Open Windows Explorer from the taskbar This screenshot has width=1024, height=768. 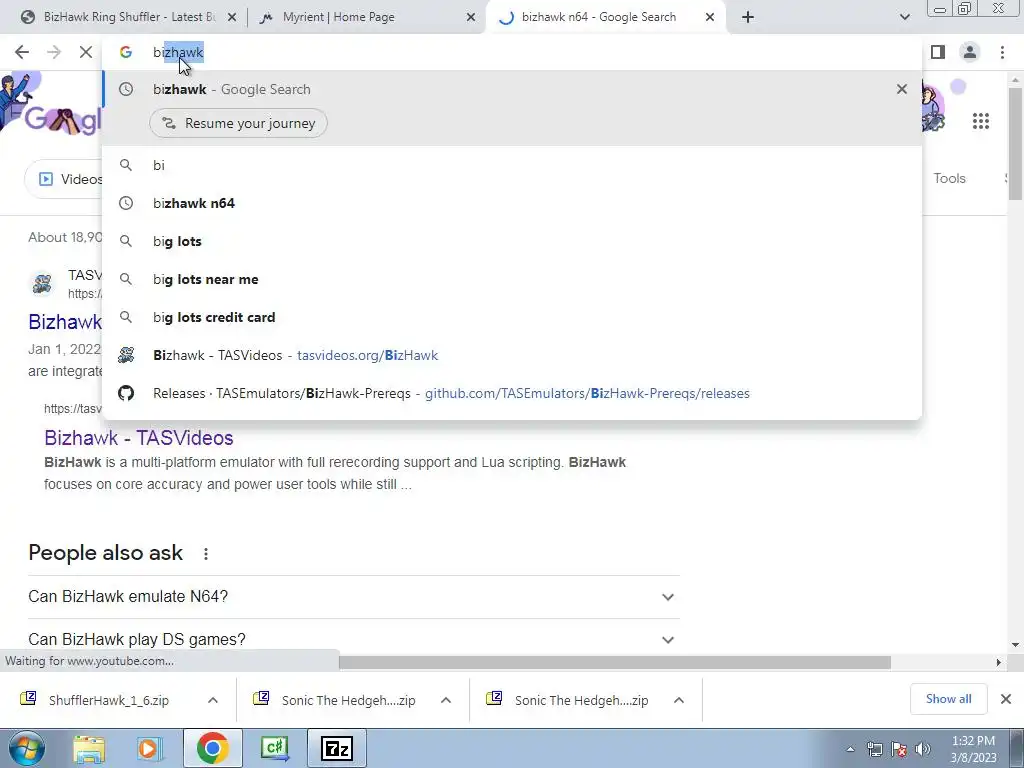pos(89,748)
